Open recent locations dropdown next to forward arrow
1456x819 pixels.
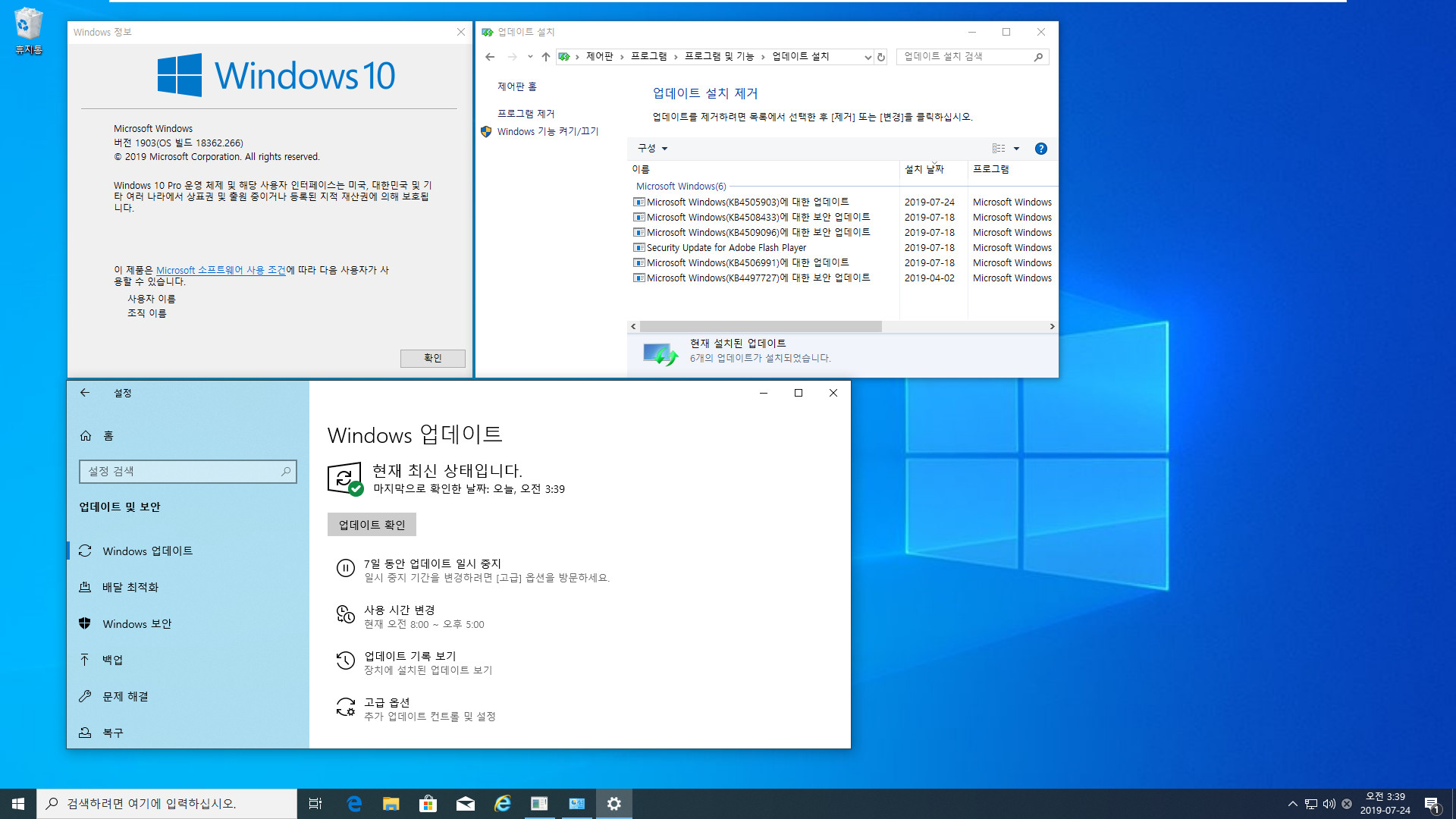[530, 57]
